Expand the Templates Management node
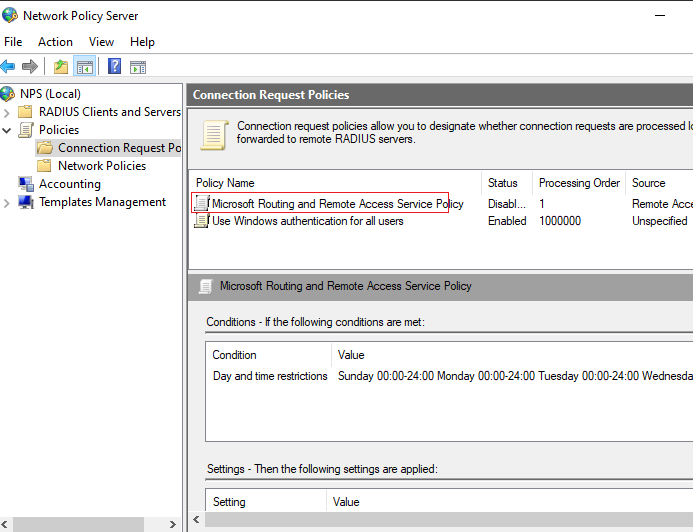693x532 pixels. click(x=7, y=203)
